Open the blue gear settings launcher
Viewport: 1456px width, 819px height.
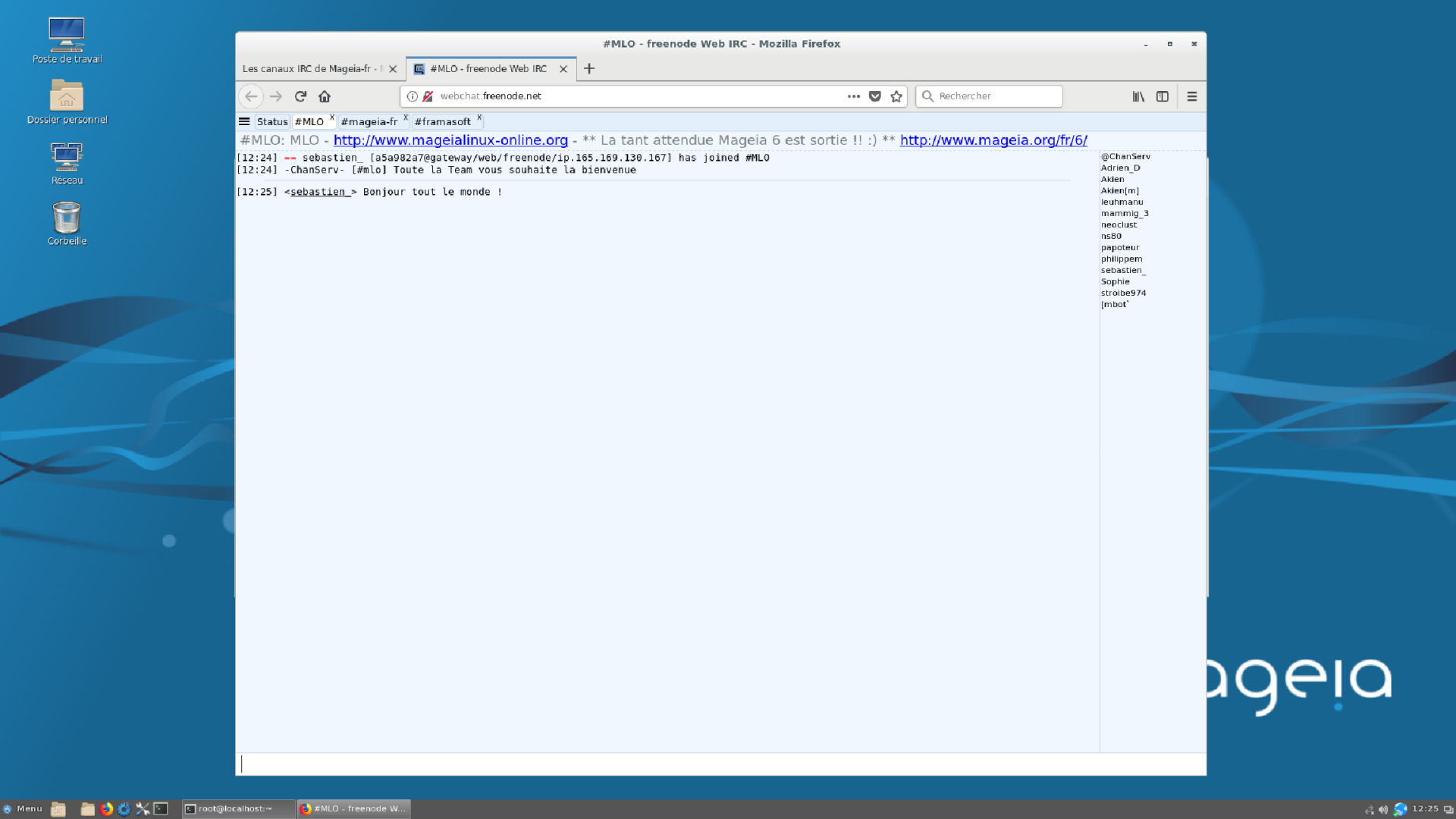tap(124, 809)
